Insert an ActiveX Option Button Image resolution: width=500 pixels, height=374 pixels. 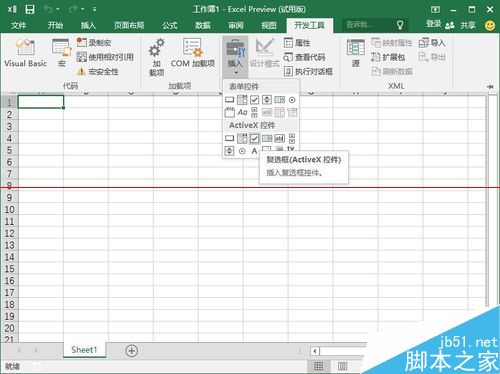[x=242, y=151]
